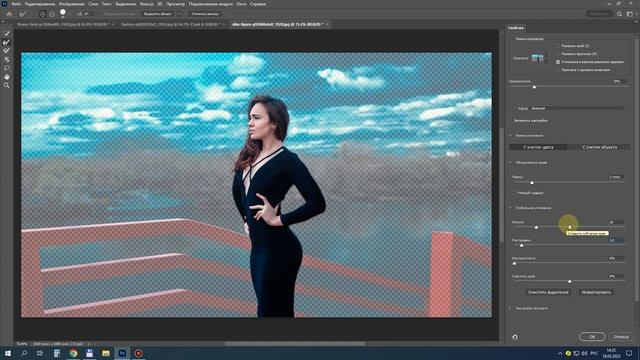Choose the С учетом цвета mode
This screenshot has width=640, height=360.
click(x=538, y=147)
